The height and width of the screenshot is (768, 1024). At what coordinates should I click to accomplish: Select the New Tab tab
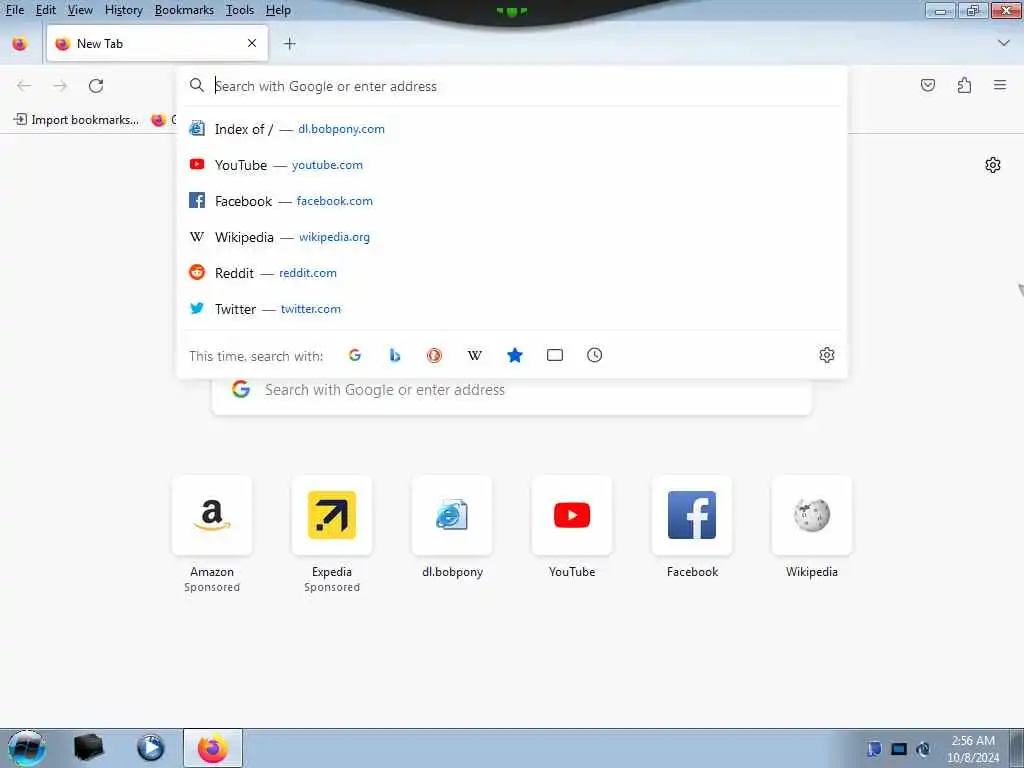click(157, 43)
